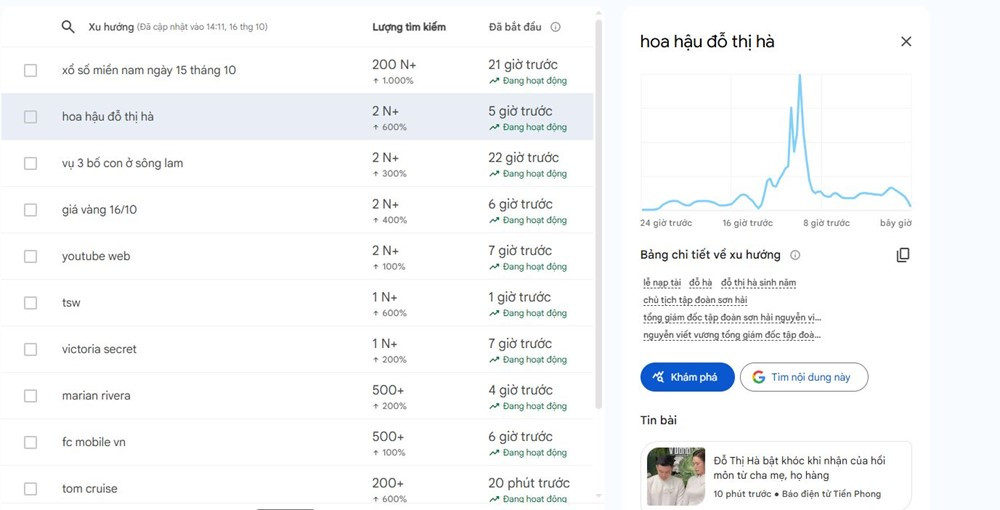Close the hoa hậu đỗ thị hà panel
Screen dimensions: 1000x510
[906, 41]
